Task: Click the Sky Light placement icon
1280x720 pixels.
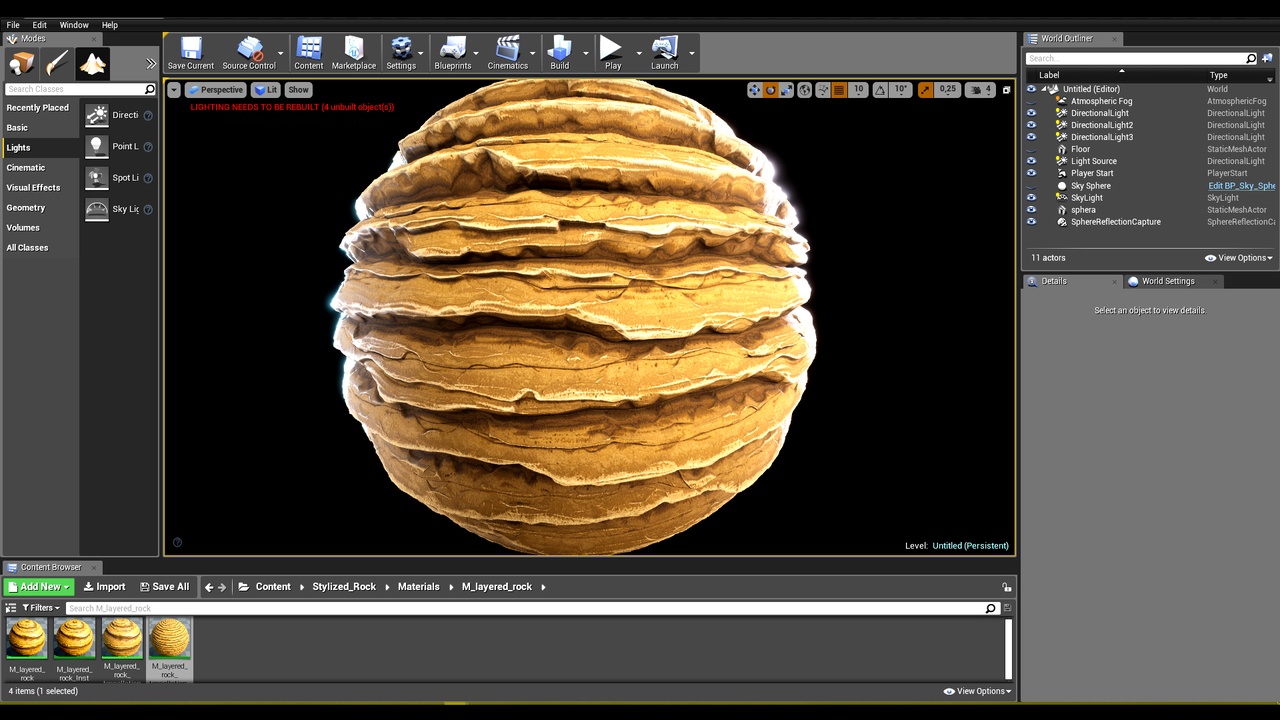Action: [x=97, y=209]
